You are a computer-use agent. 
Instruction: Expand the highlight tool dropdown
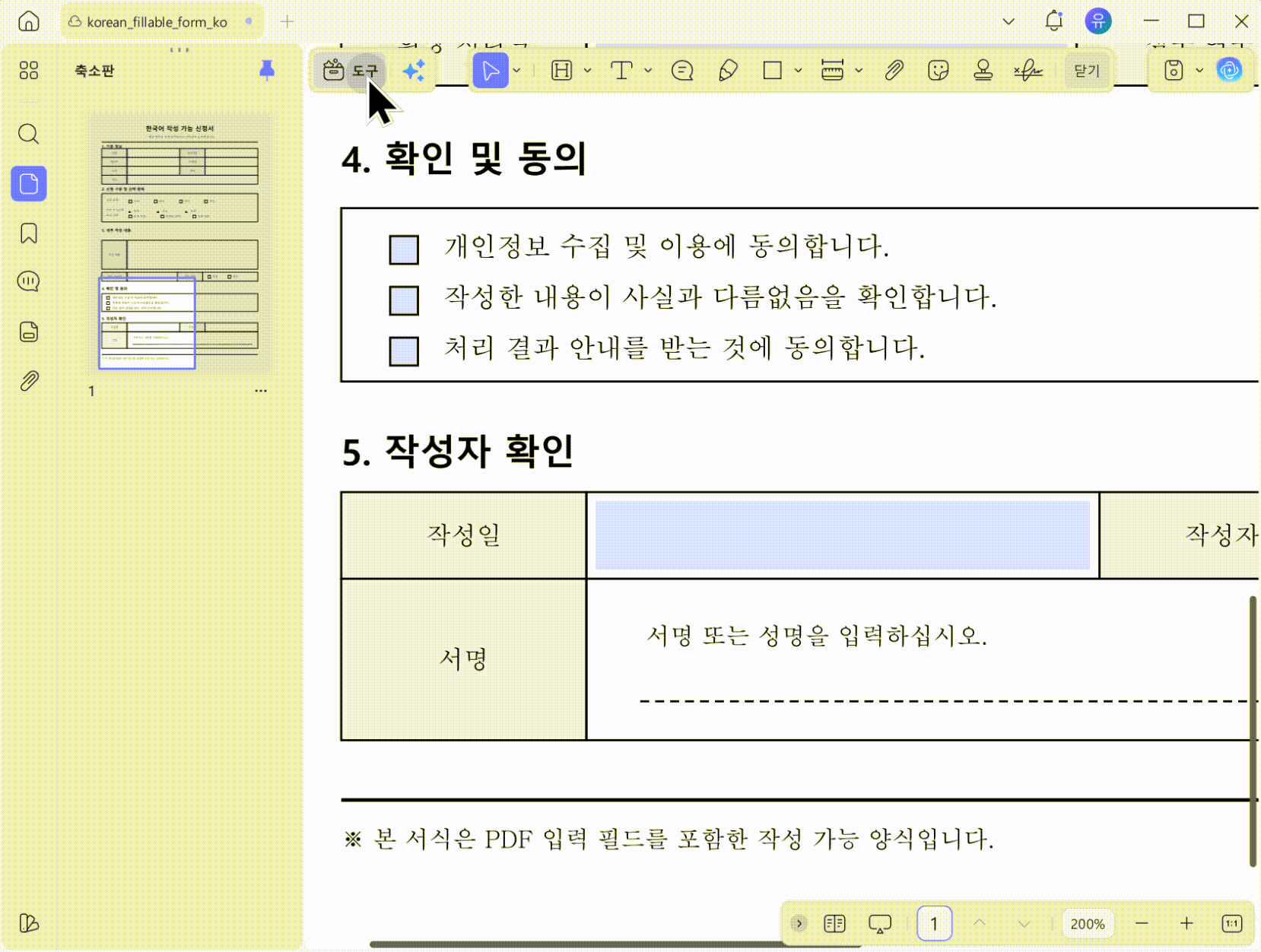click(588, 71)
